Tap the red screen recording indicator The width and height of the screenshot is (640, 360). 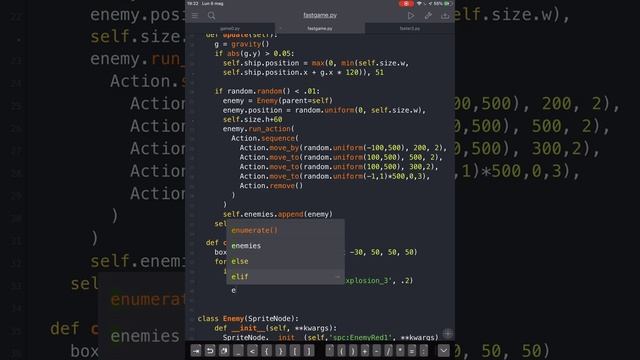coord(406,4)
